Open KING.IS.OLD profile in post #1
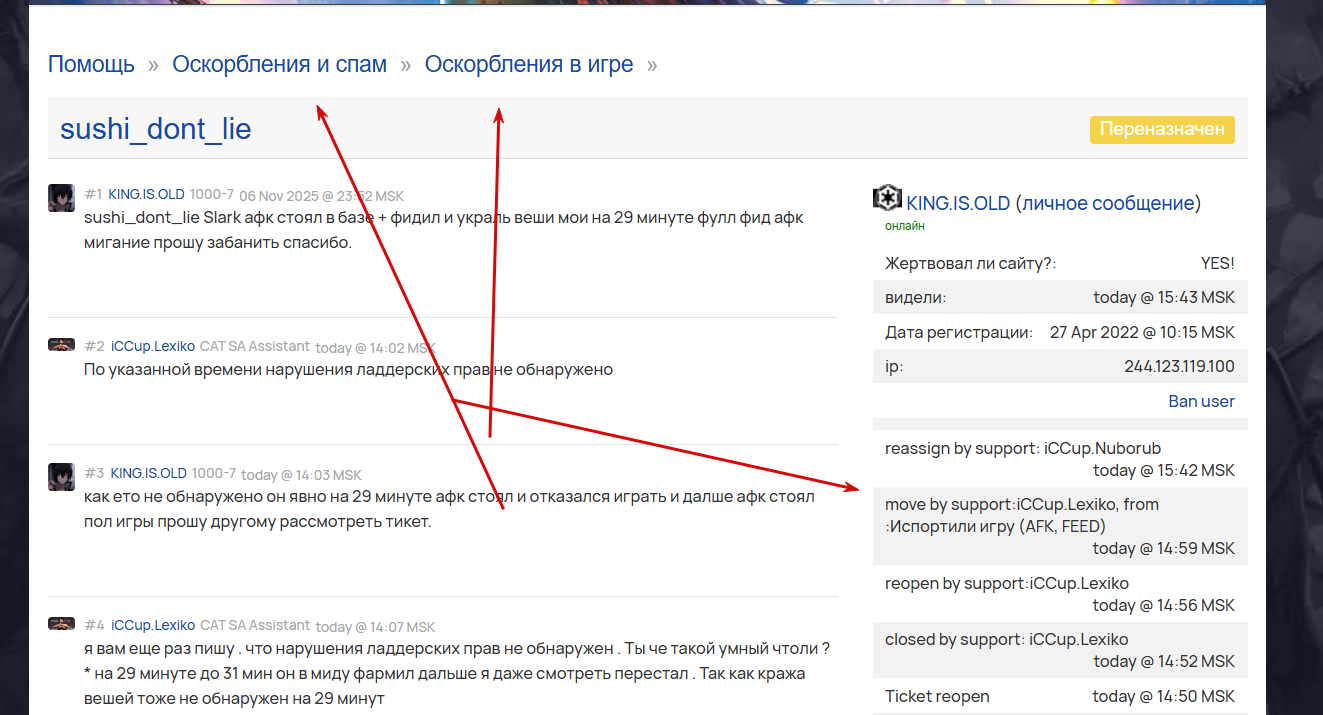1323x715 pixels. [x=146, y=194]
